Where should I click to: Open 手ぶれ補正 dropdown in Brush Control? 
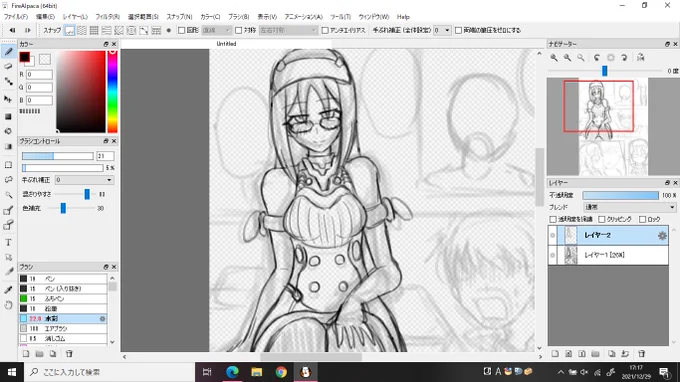coord(84,180)
